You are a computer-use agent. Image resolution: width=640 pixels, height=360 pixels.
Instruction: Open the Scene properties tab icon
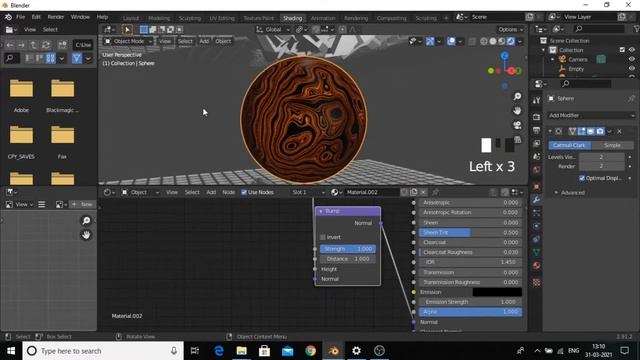point(536,157)
